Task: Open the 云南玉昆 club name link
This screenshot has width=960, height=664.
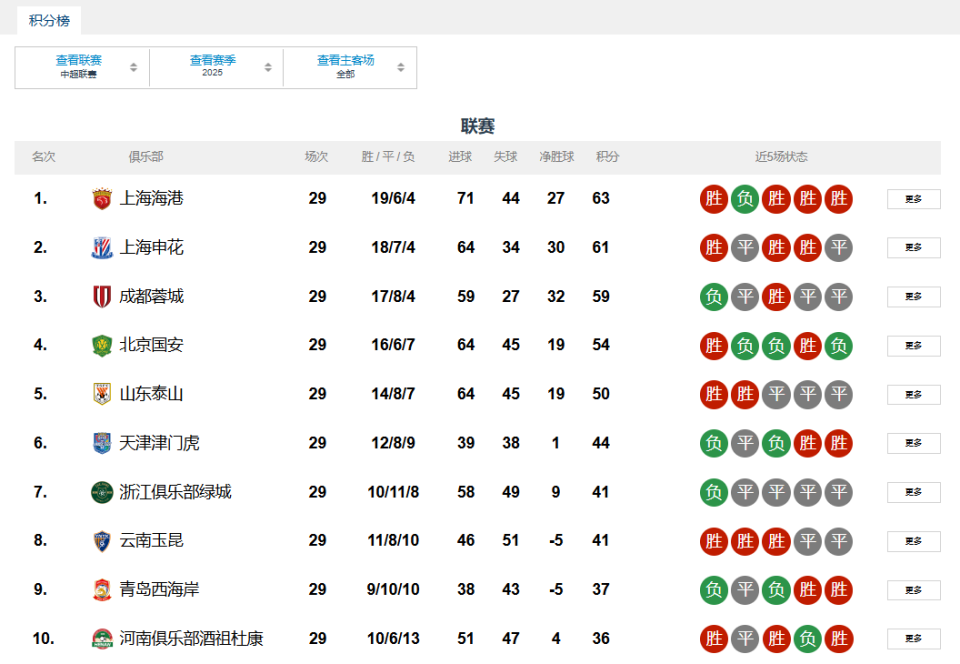Action: 151,540
